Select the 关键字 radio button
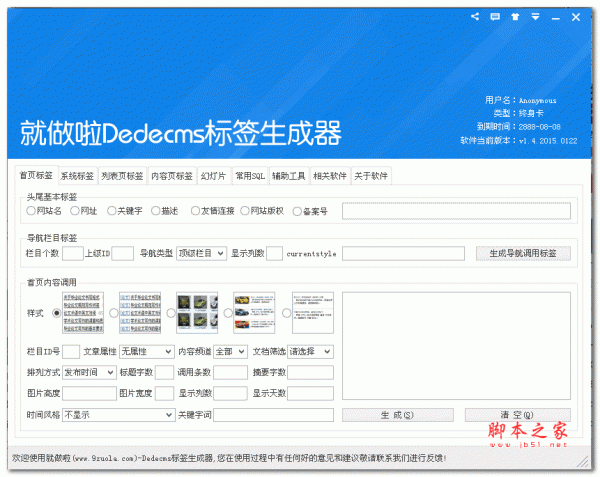The height and width of the screenshot is (477, 600). pyautogui.click(x=111, y=211)
